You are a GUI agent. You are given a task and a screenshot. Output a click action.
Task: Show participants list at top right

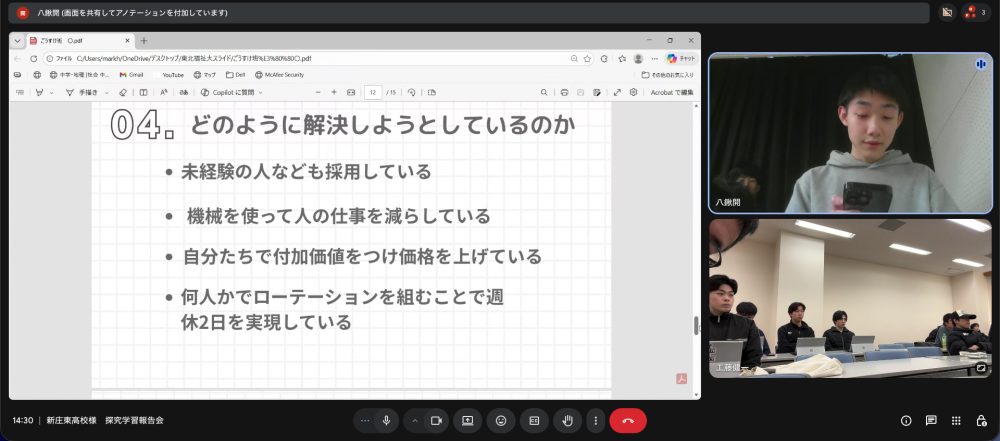click(x=975, y=13)
